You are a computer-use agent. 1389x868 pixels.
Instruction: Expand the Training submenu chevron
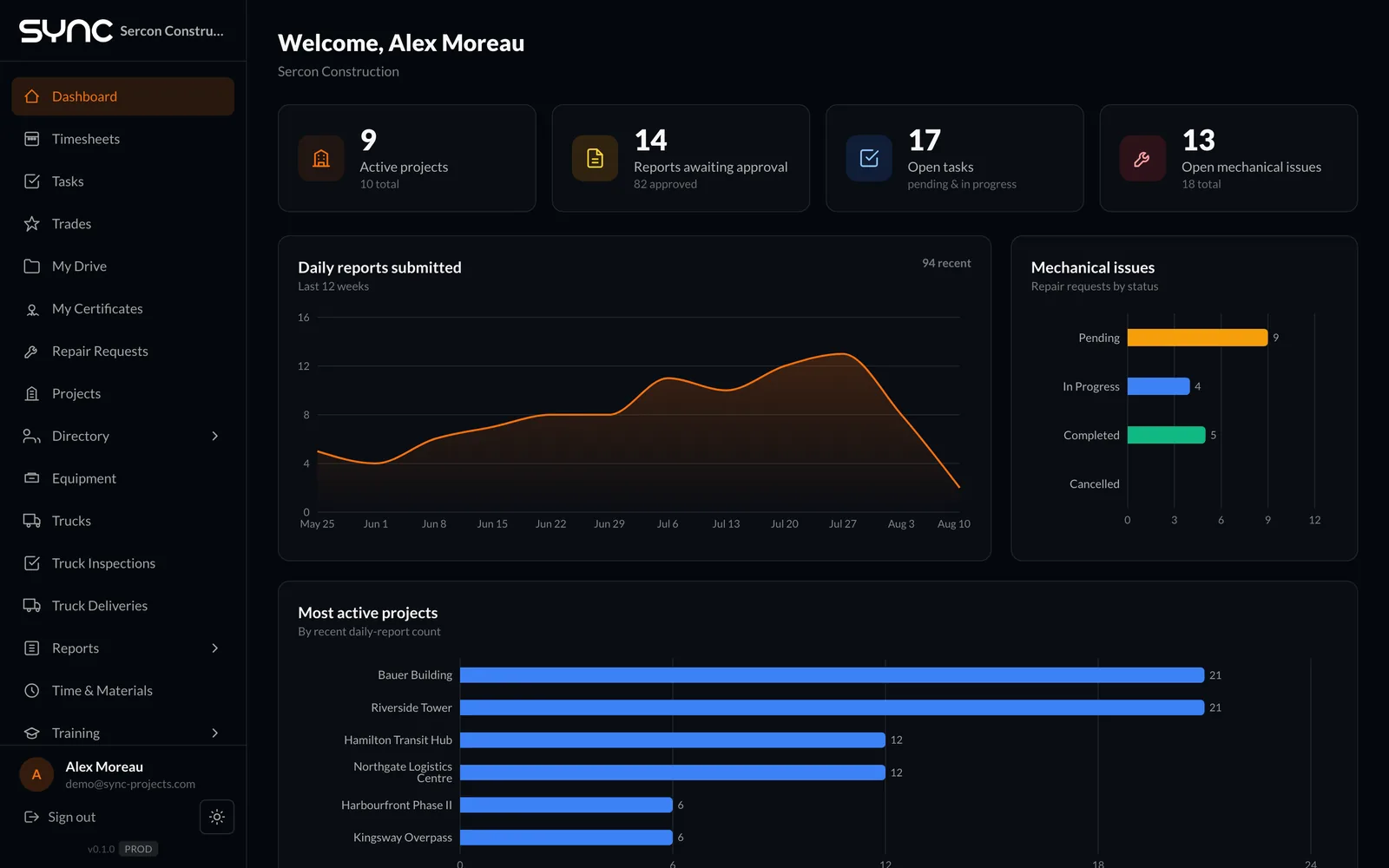point(215,733)
